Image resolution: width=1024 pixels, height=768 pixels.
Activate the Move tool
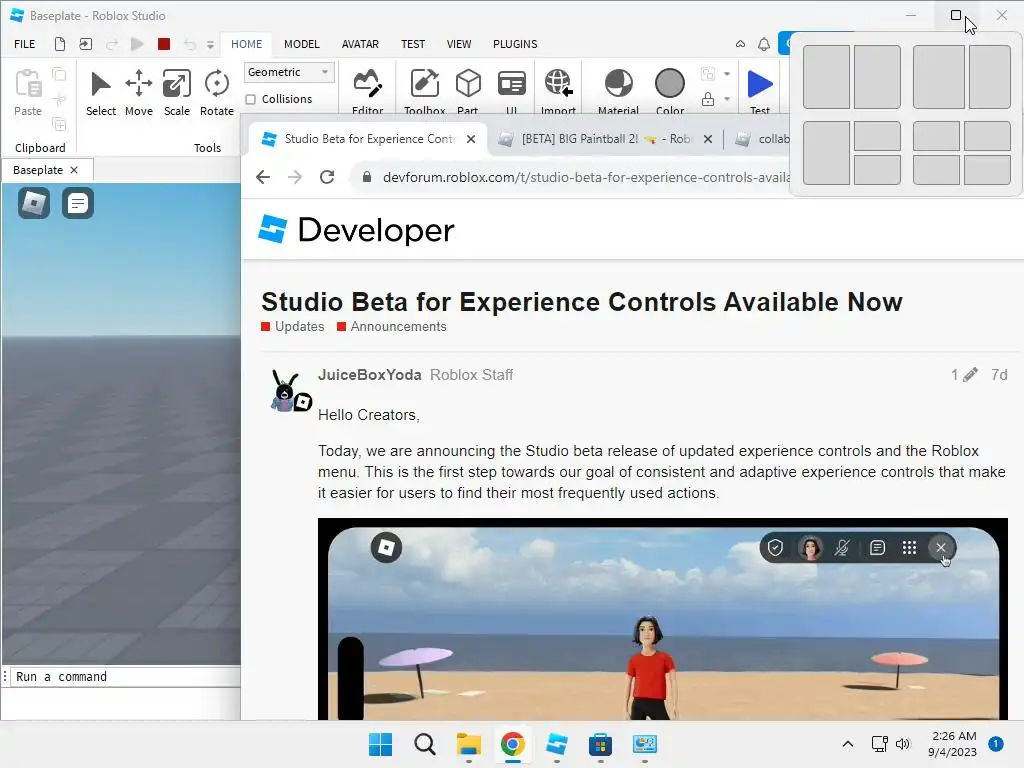pos(138,93)
